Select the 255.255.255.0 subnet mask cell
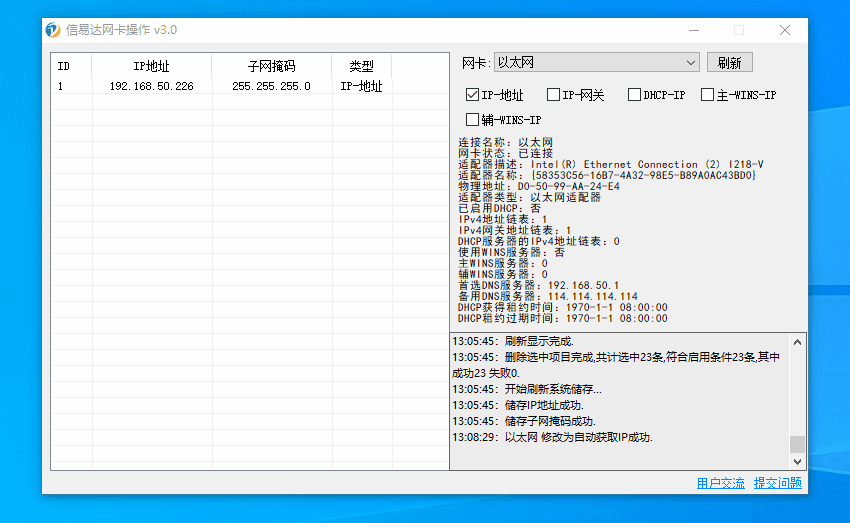Screen dimensions: 850x523 272,86
